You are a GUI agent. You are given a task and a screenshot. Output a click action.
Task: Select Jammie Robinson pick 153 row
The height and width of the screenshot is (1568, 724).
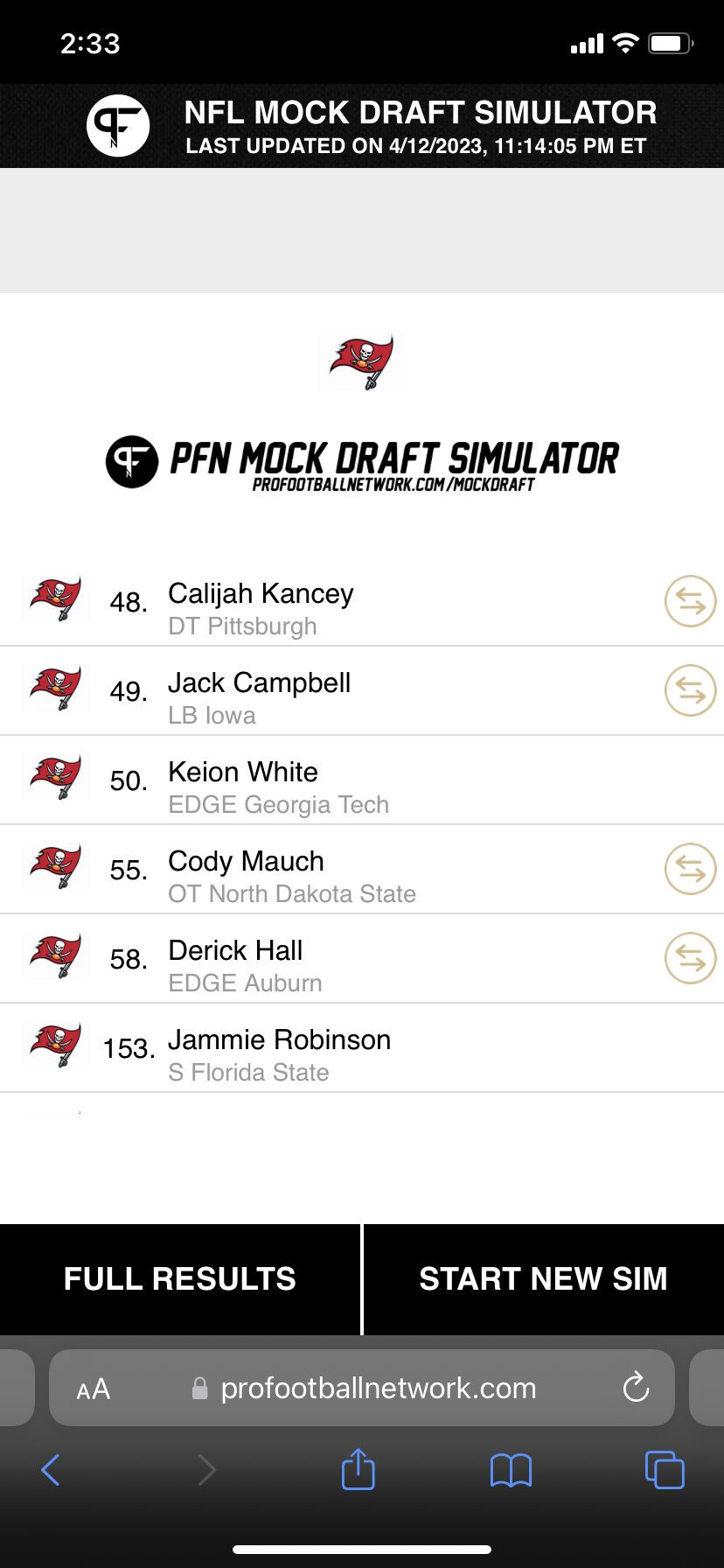coord(362,1048)
